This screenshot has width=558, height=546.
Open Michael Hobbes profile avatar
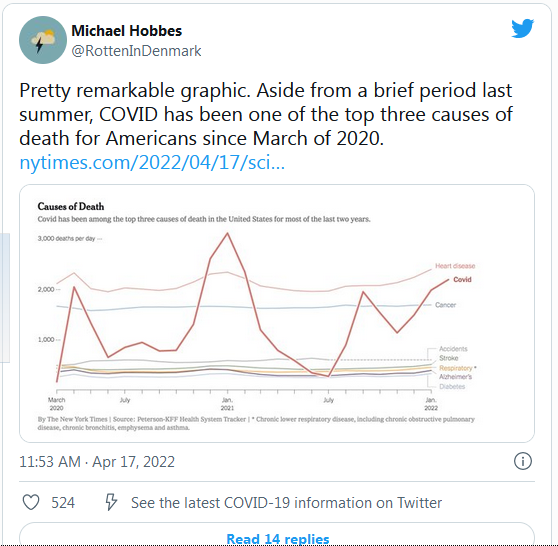(x=43, y=40)
